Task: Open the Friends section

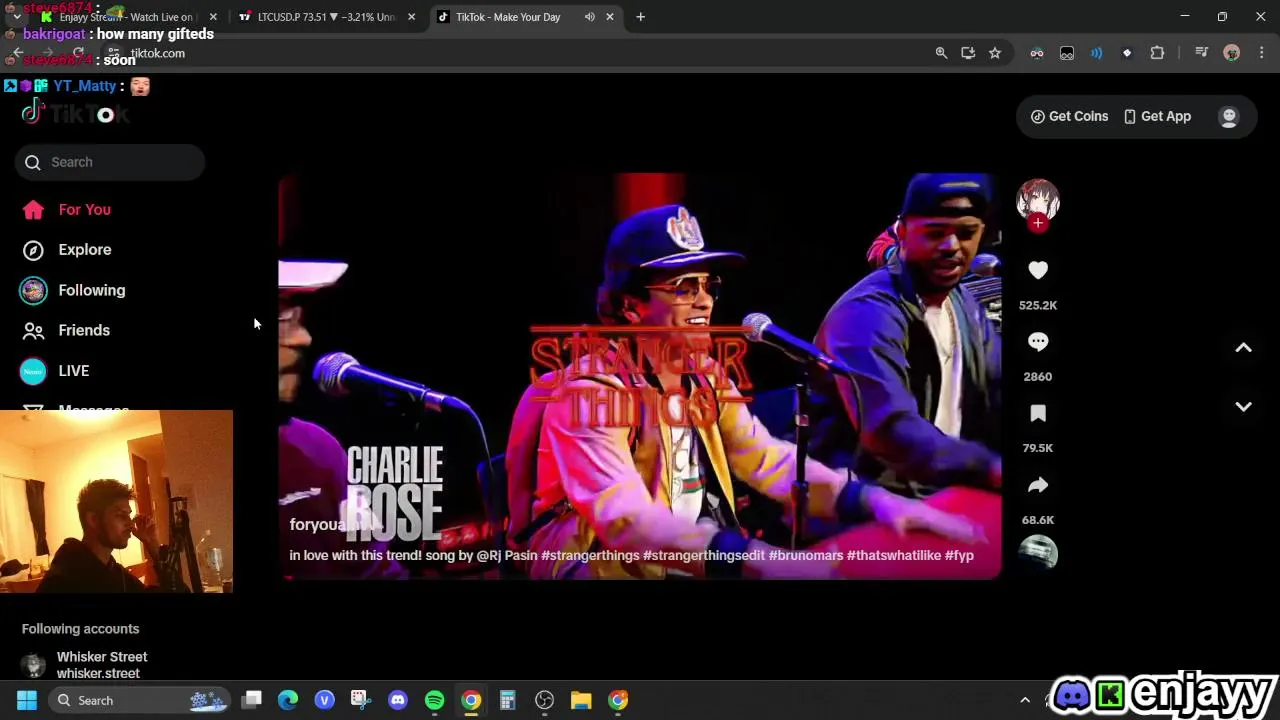Action: point(84,330)
